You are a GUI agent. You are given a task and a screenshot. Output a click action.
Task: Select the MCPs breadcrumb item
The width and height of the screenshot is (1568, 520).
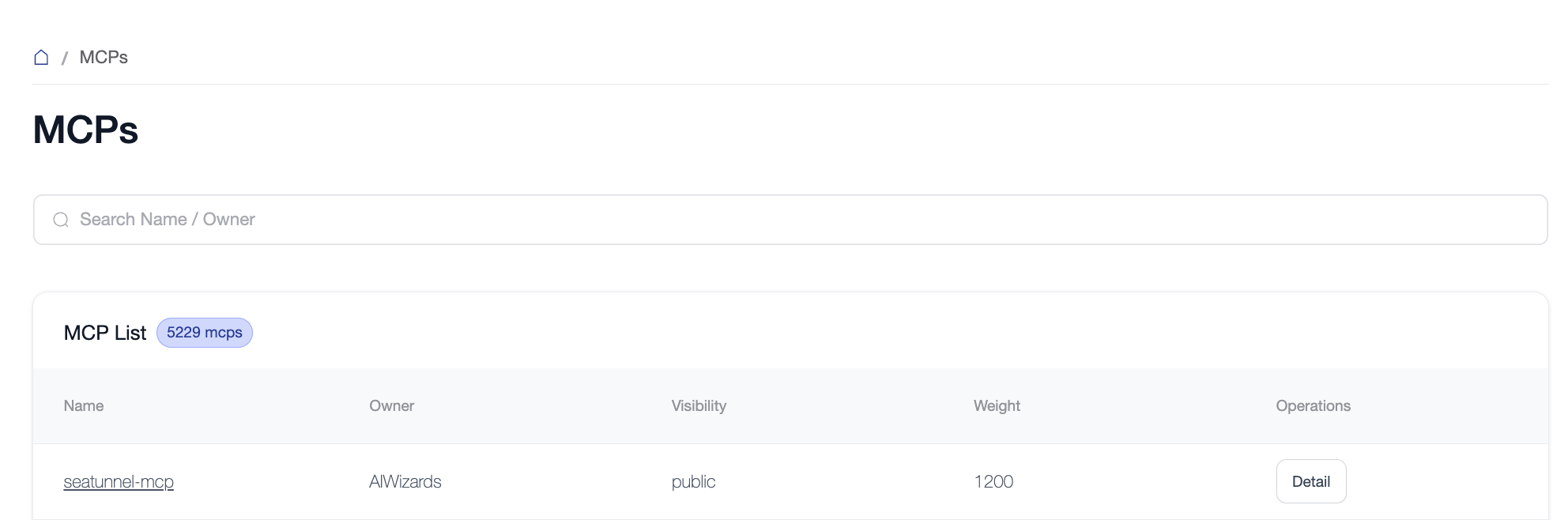(x=104, y=58)
